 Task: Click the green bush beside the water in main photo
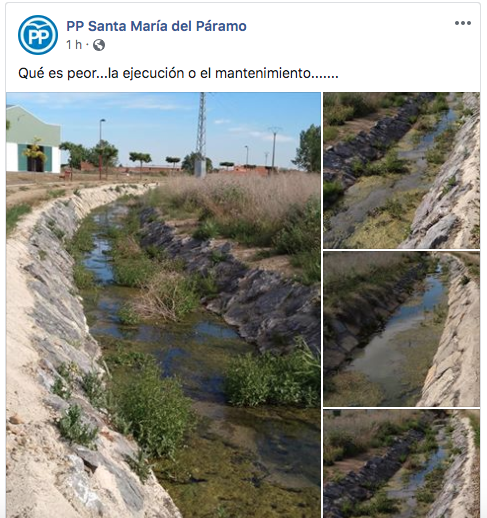(x=272, y=380)
